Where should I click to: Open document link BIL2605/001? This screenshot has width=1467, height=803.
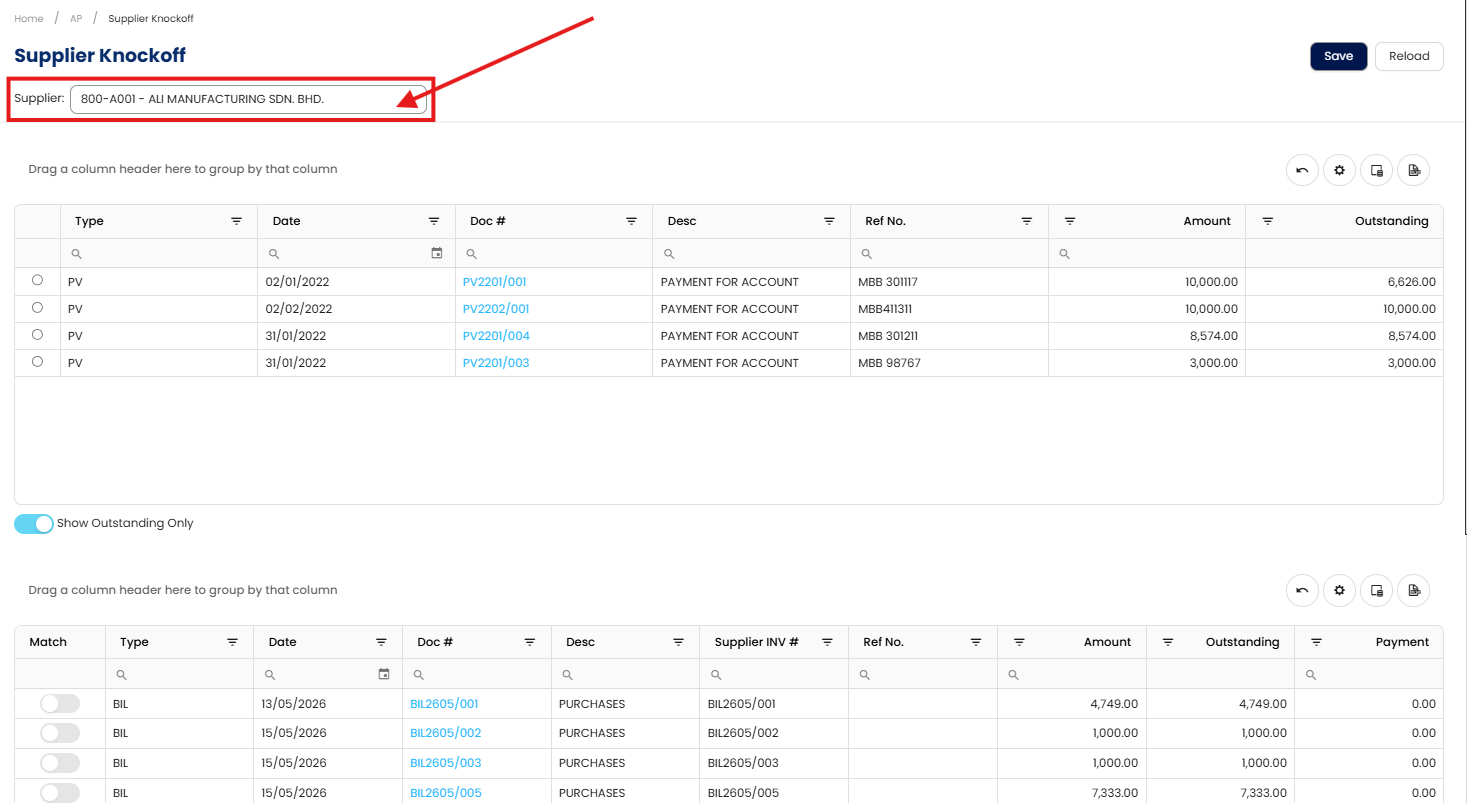(x=444, y=704)
